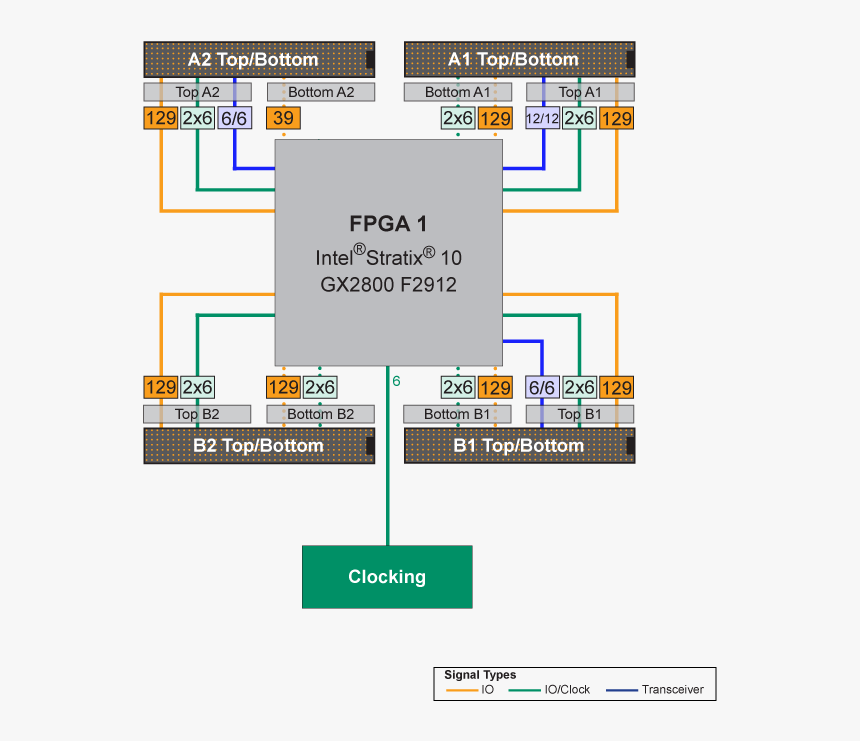This screenshot has height=741, width=860.
Task: Click the B2 Top/Bottom connector block
Action: click(259, 445)
